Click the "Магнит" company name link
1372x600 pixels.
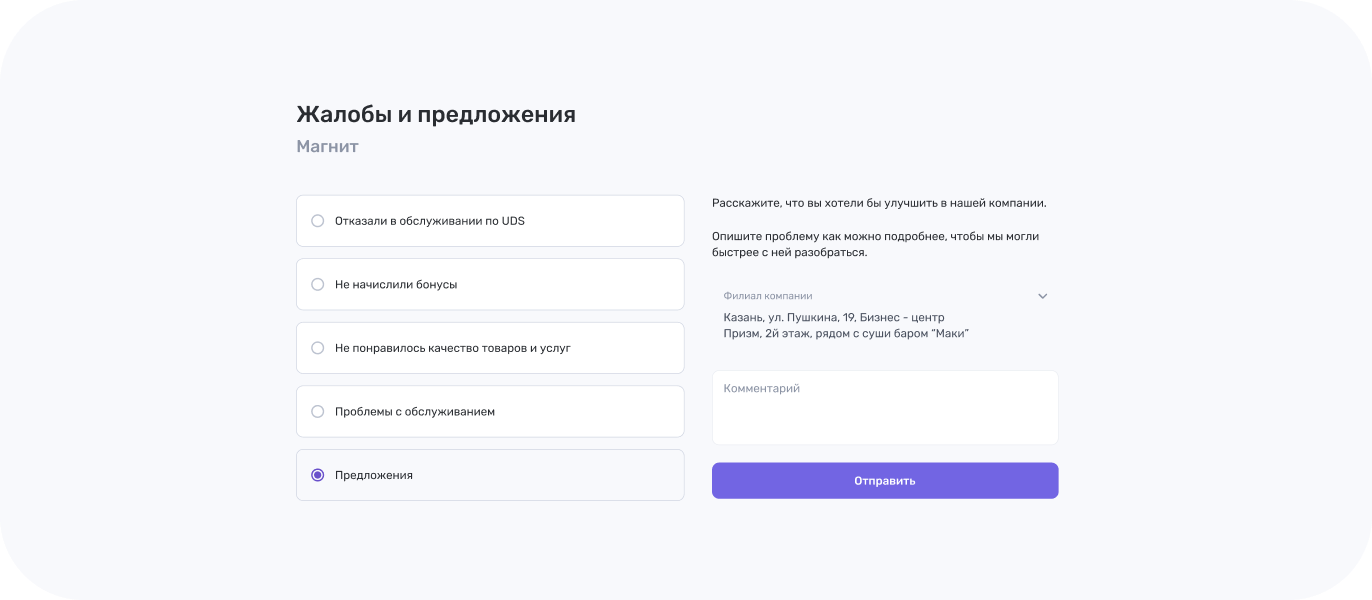pyautogui.click(x=327, y=146)
